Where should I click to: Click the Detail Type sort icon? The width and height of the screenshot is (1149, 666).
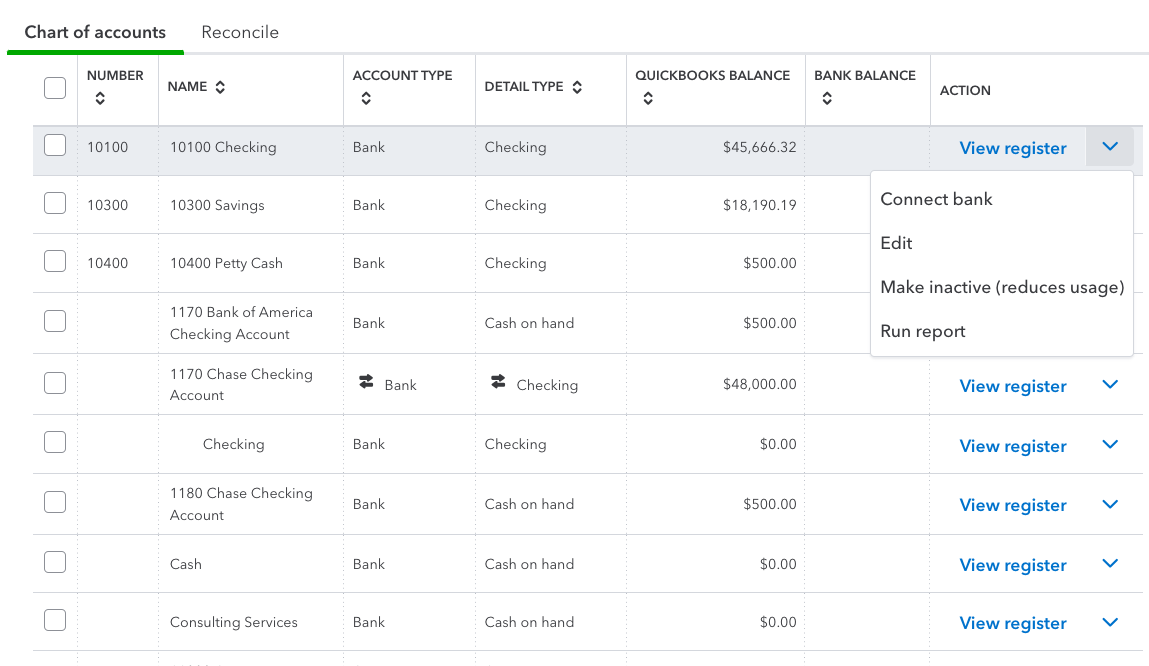click(577, 88)
